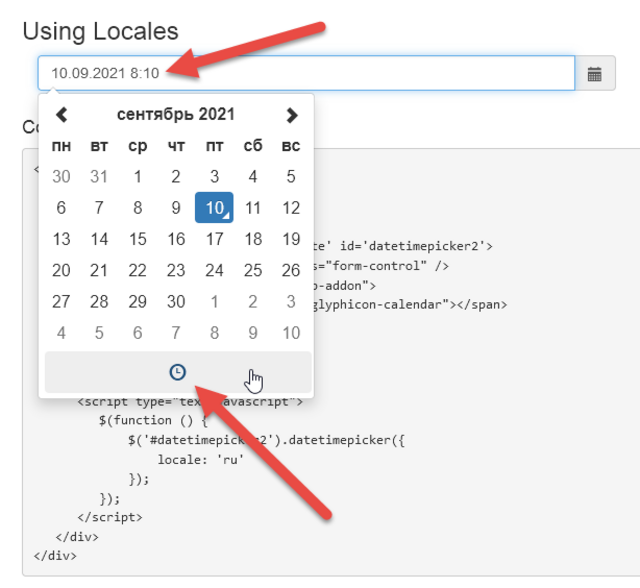Pick day 16
Viewport: 640px width, 588px height.
(x=176, y=239)
